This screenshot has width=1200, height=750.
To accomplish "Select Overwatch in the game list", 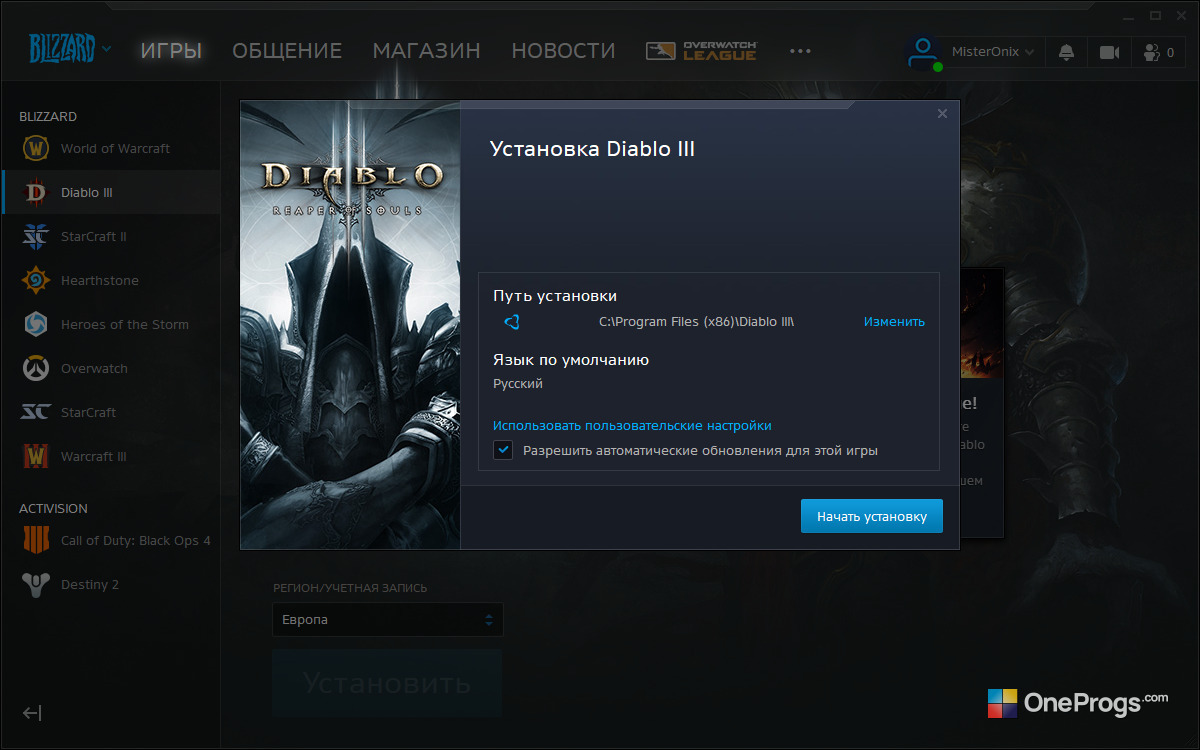I will 110,368.
